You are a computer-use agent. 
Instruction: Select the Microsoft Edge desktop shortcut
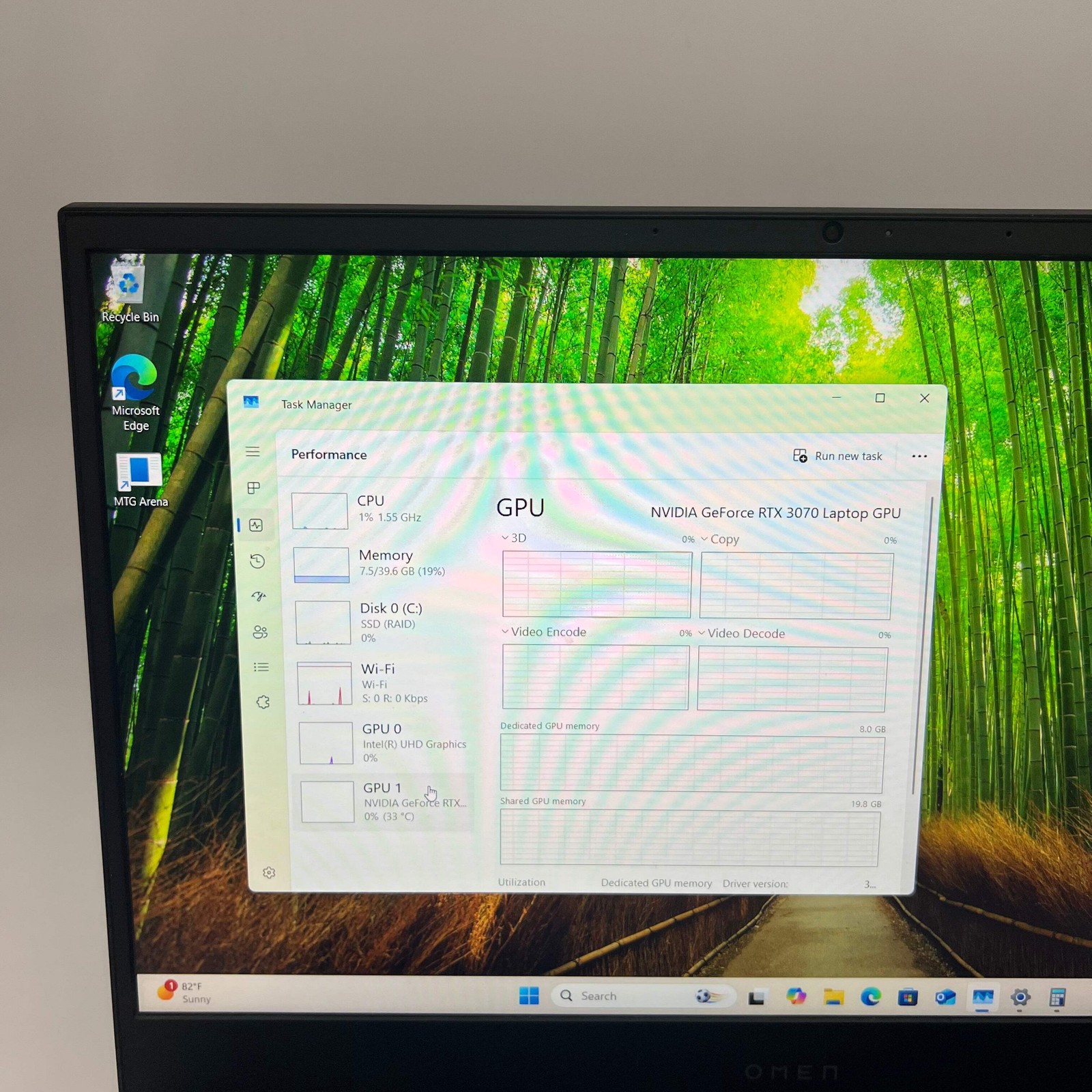135,392
